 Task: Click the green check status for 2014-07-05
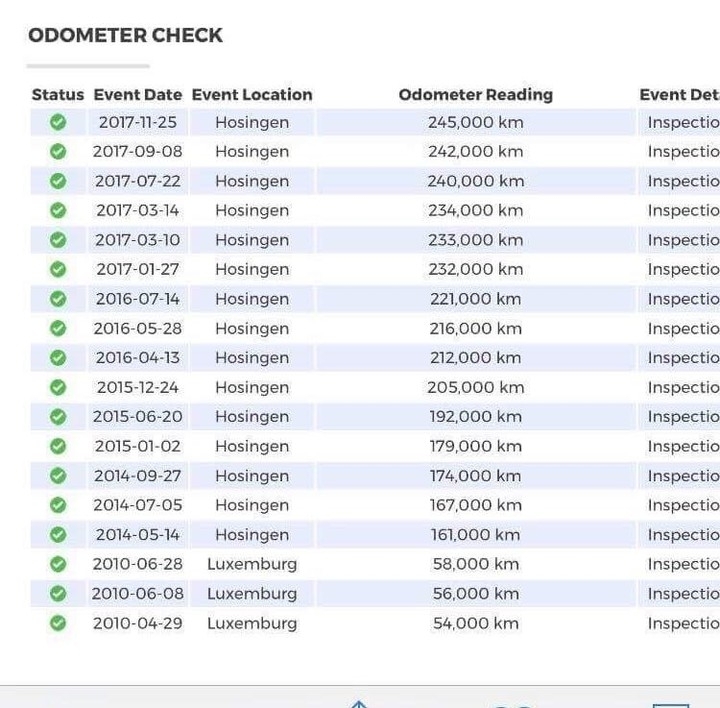pos(58,505)
